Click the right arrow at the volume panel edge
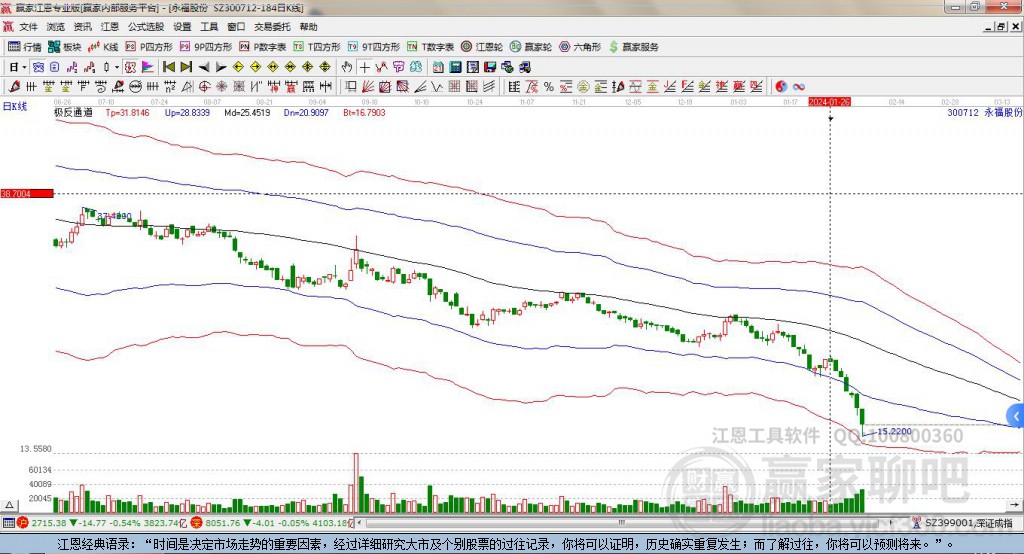The width and height of the screenshot is (1024, 554). 1014,505
